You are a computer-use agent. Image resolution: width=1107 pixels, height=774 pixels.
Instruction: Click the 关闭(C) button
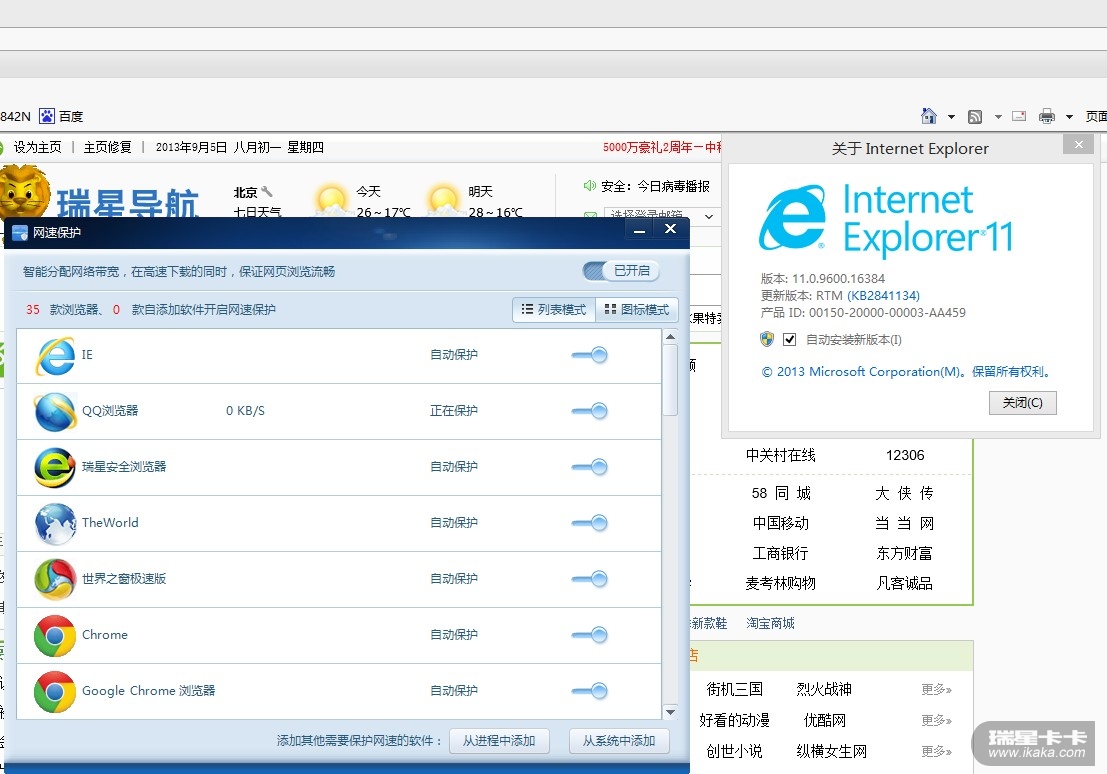coord(1022,403)
